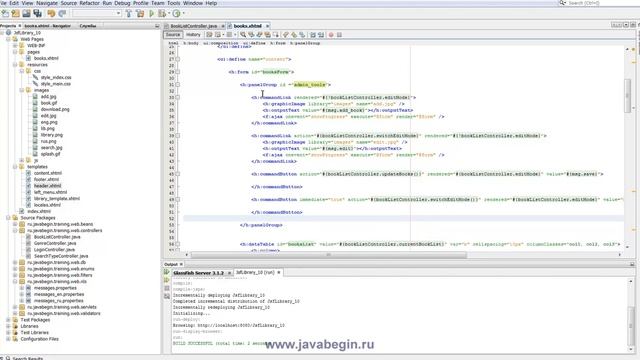Click the Undo toolbar icon
This screenshot has width=640, height=360.
[x=51, y=13]
